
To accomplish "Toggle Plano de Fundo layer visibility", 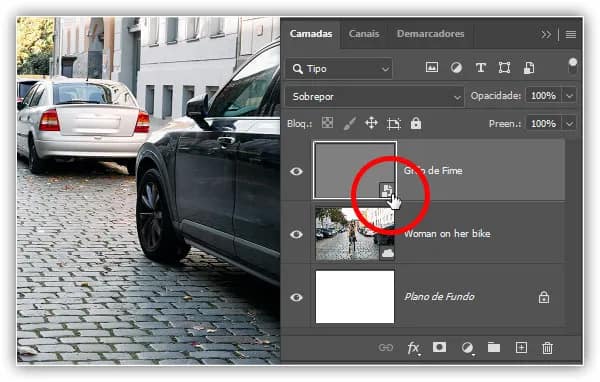I will point(296,297).
